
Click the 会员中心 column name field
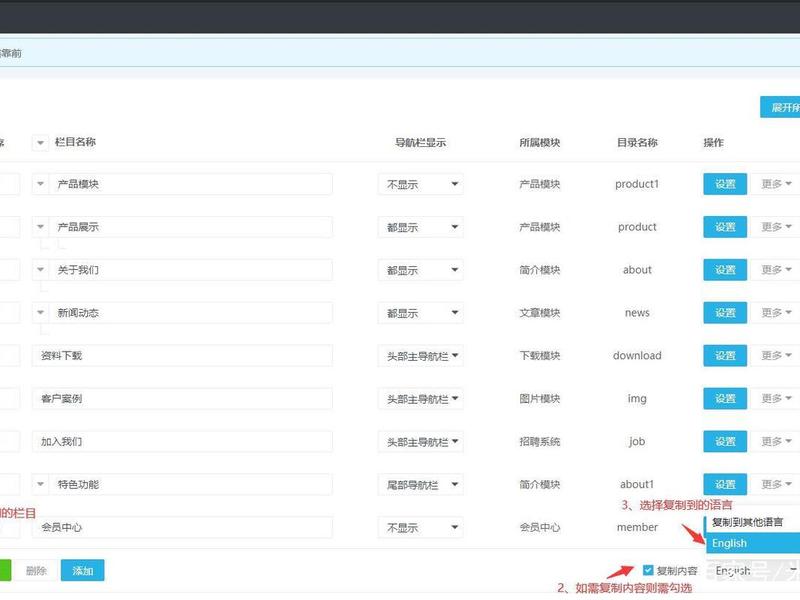(182, 528)
